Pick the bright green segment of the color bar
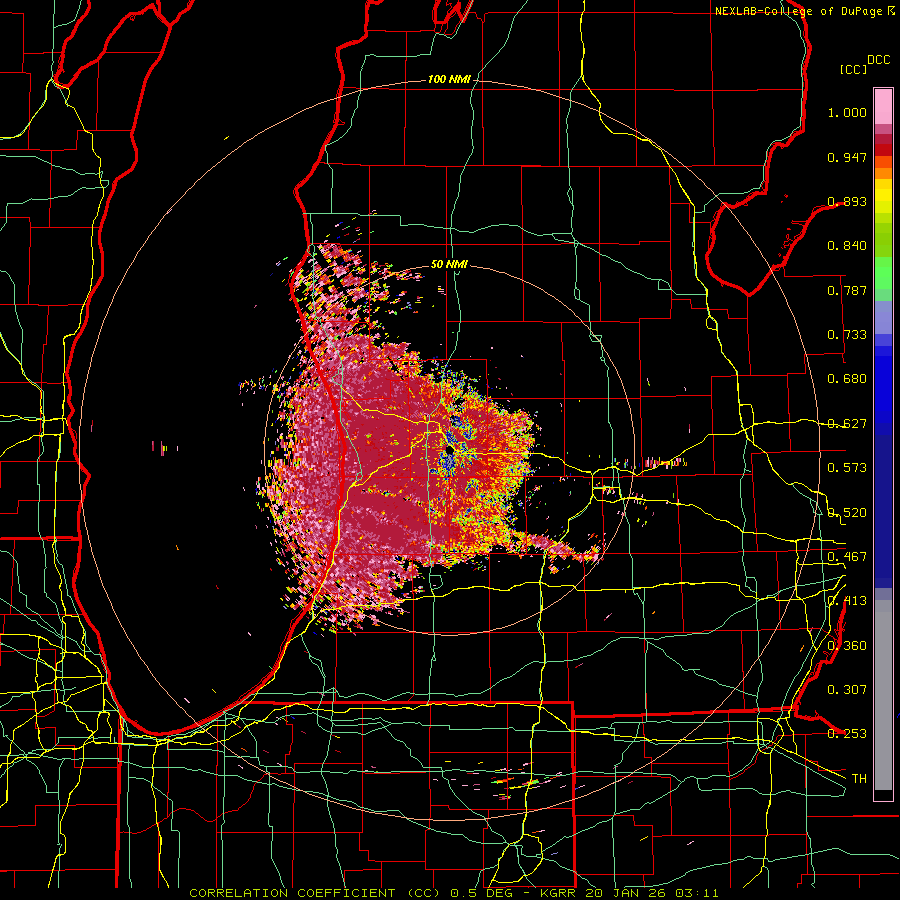900x900 pixels. click(883, 273)
